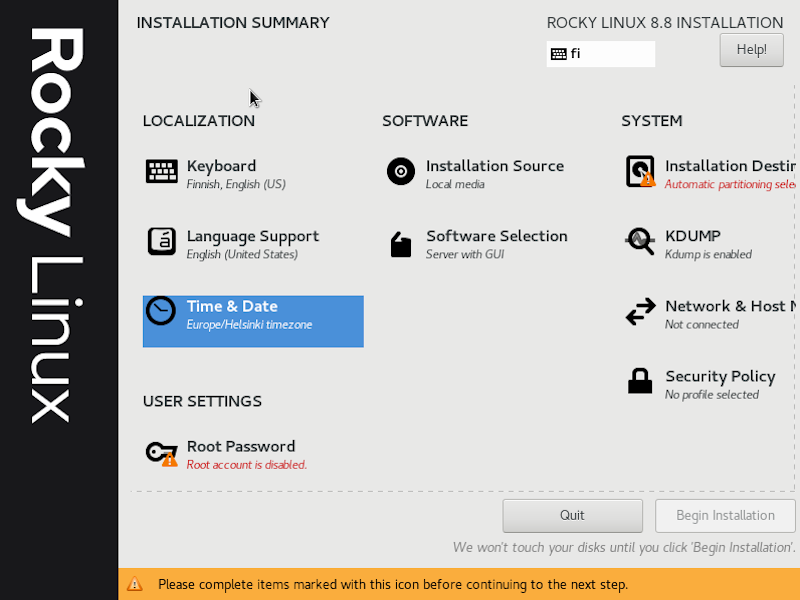This screenshot has width=800, height=600.
Task: Click the KDUMP magnifier icon
Action: [640, 242]
